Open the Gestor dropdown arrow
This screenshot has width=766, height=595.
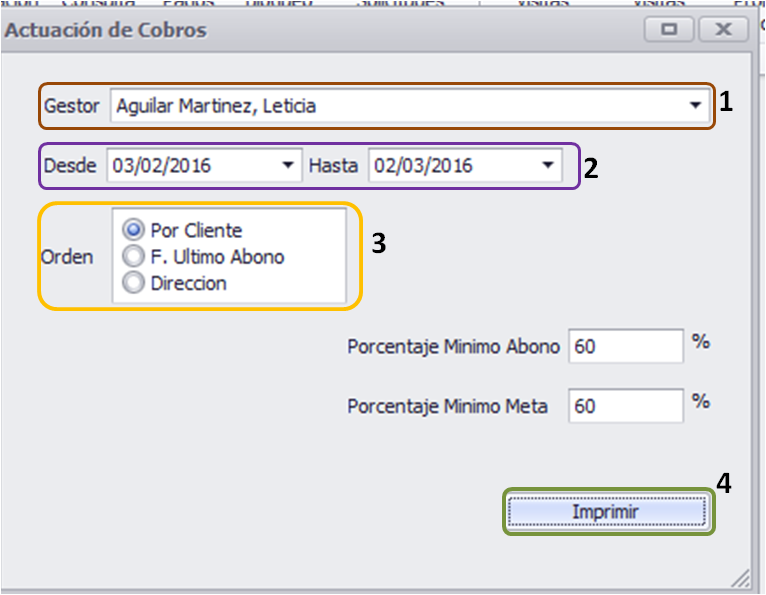[695, 106]
